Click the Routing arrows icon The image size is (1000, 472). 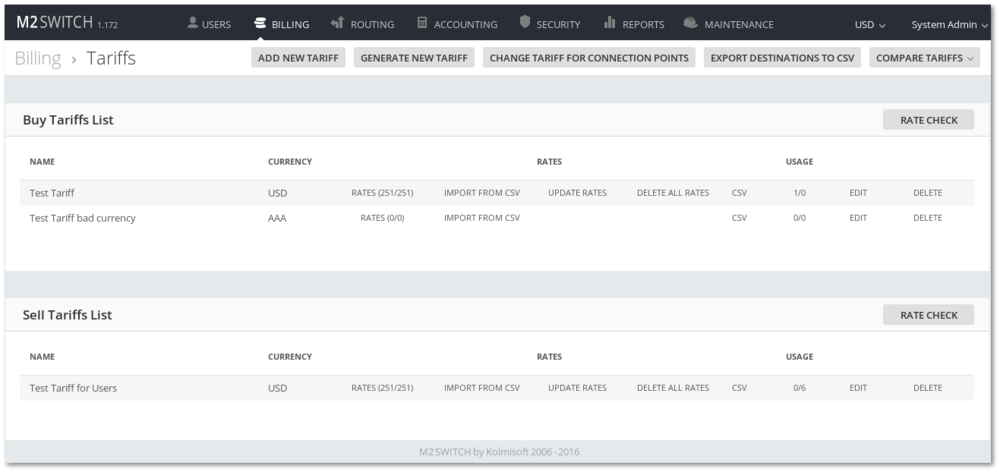click(337, 23)
